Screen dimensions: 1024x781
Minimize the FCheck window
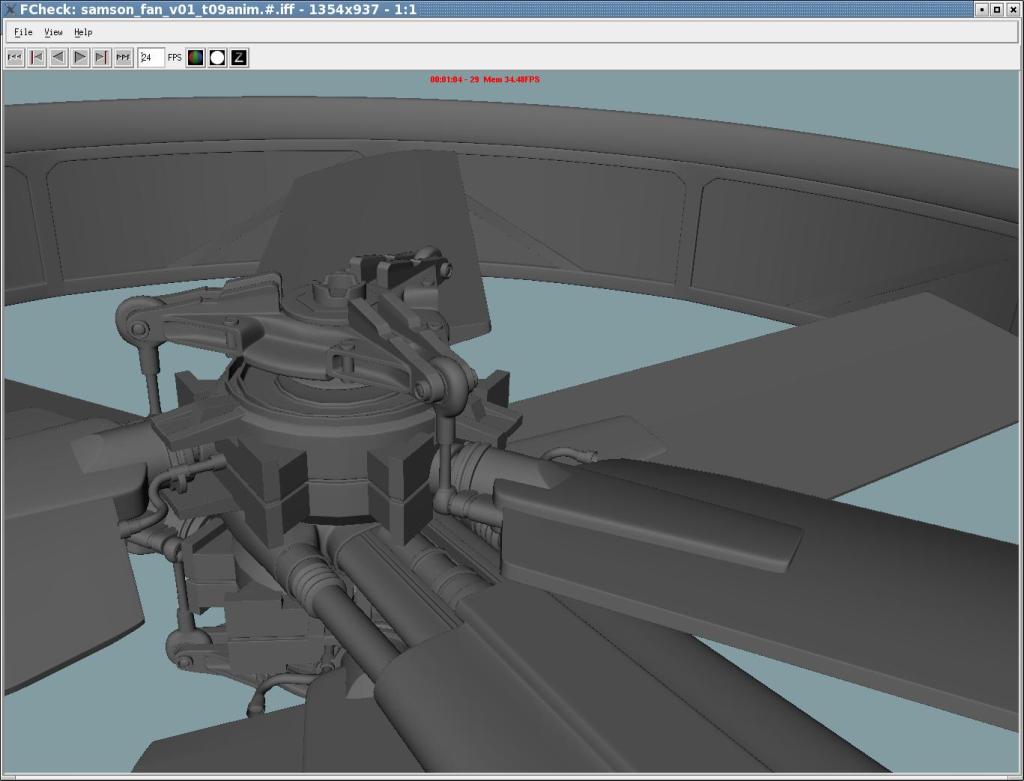coord(982,9)
